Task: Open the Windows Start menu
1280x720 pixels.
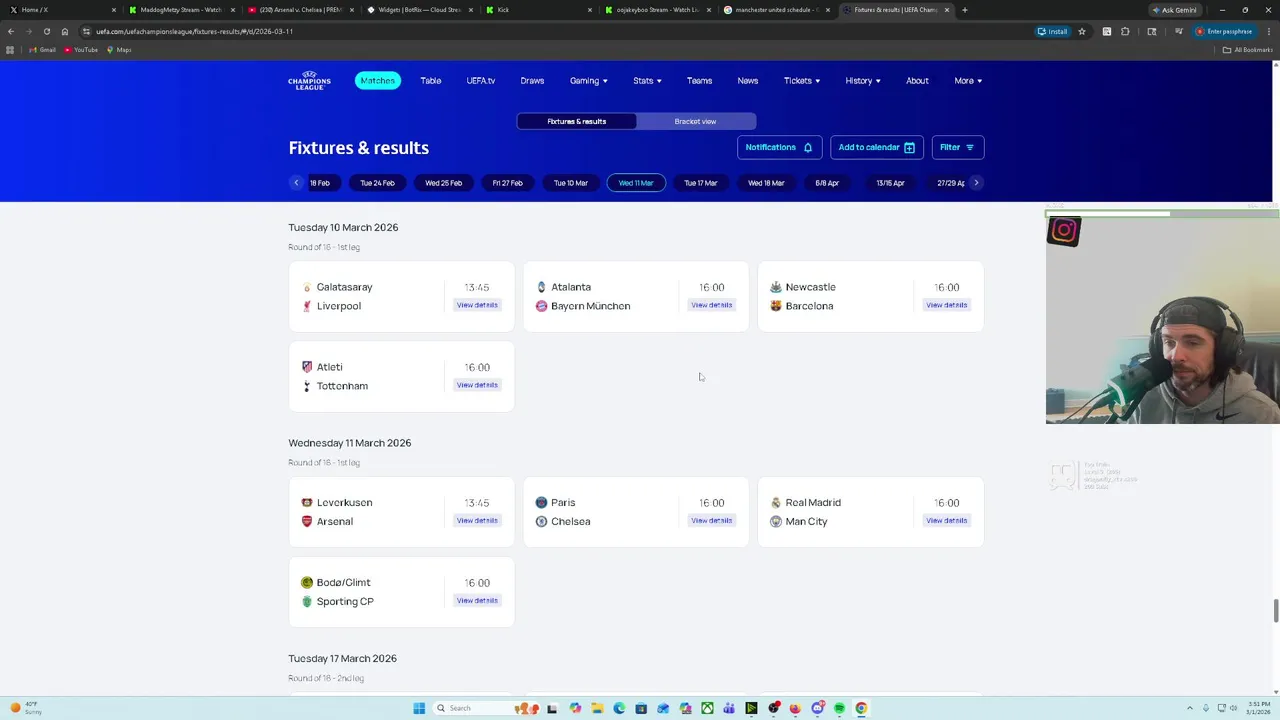Action: pos(419,708)
